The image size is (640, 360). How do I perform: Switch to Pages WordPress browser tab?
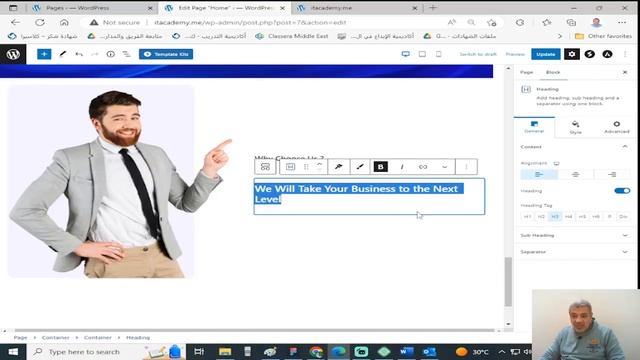(92, 8)
